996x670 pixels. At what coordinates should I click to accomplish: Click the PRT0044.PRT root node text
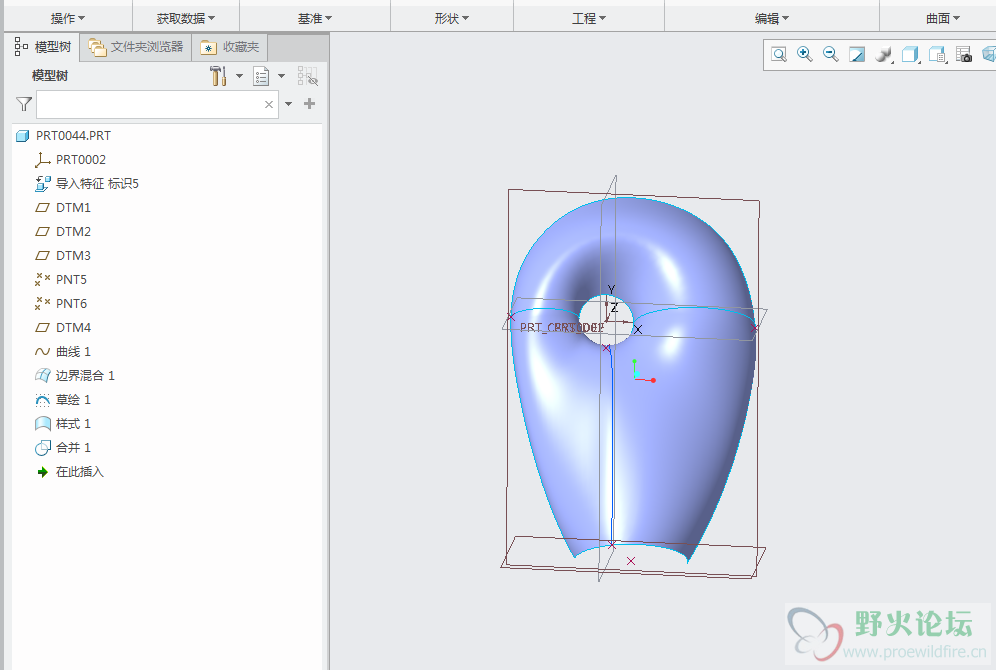coord(73,136)
